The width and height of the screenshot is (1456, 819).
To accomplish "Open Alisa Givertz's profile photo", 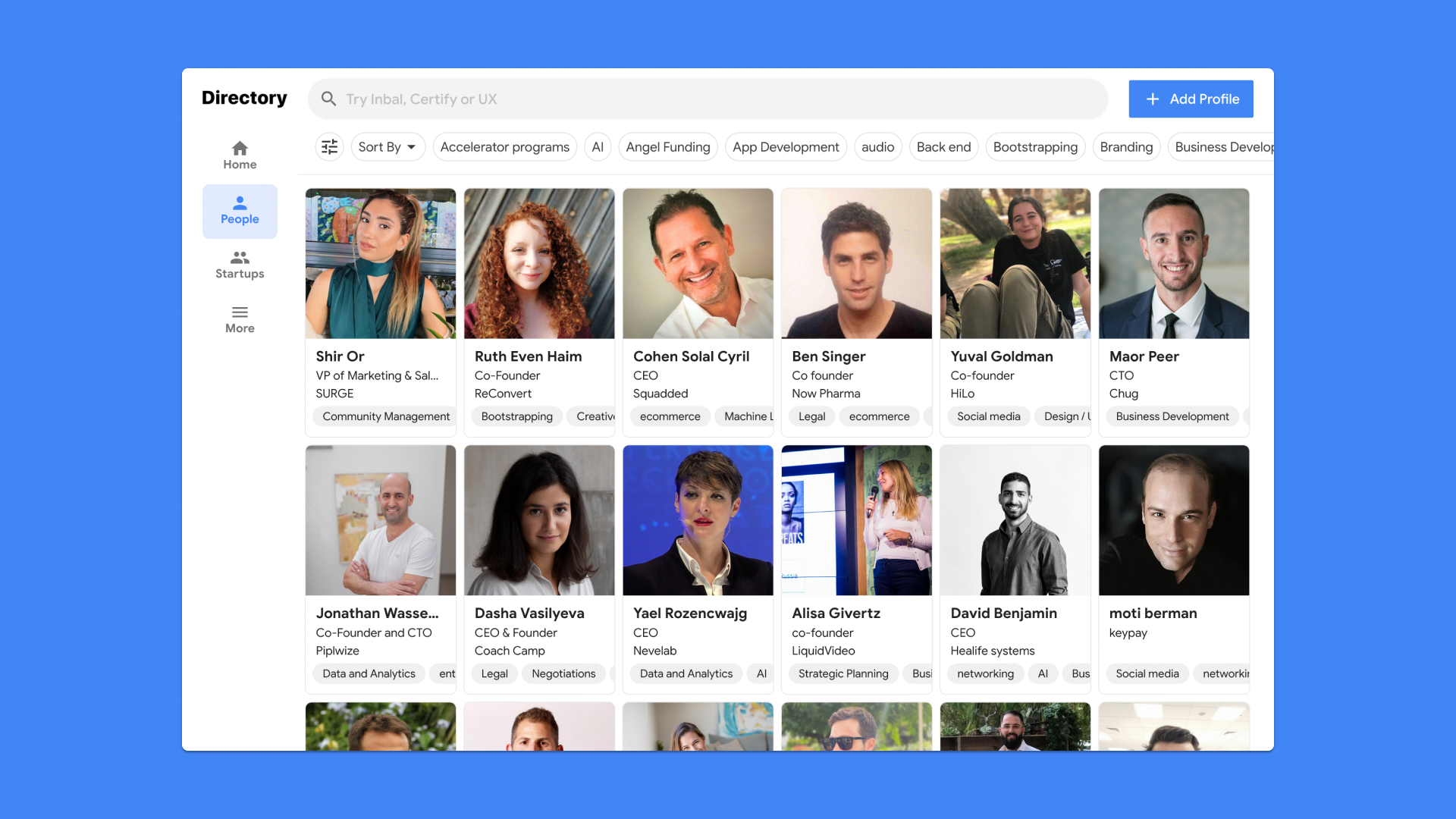I will 856,520.
